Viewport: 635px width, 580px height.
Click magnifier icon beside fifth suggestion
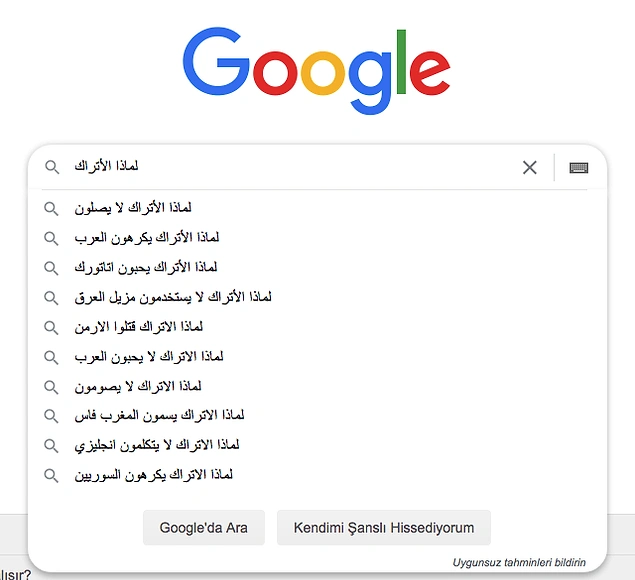(51, 327)
